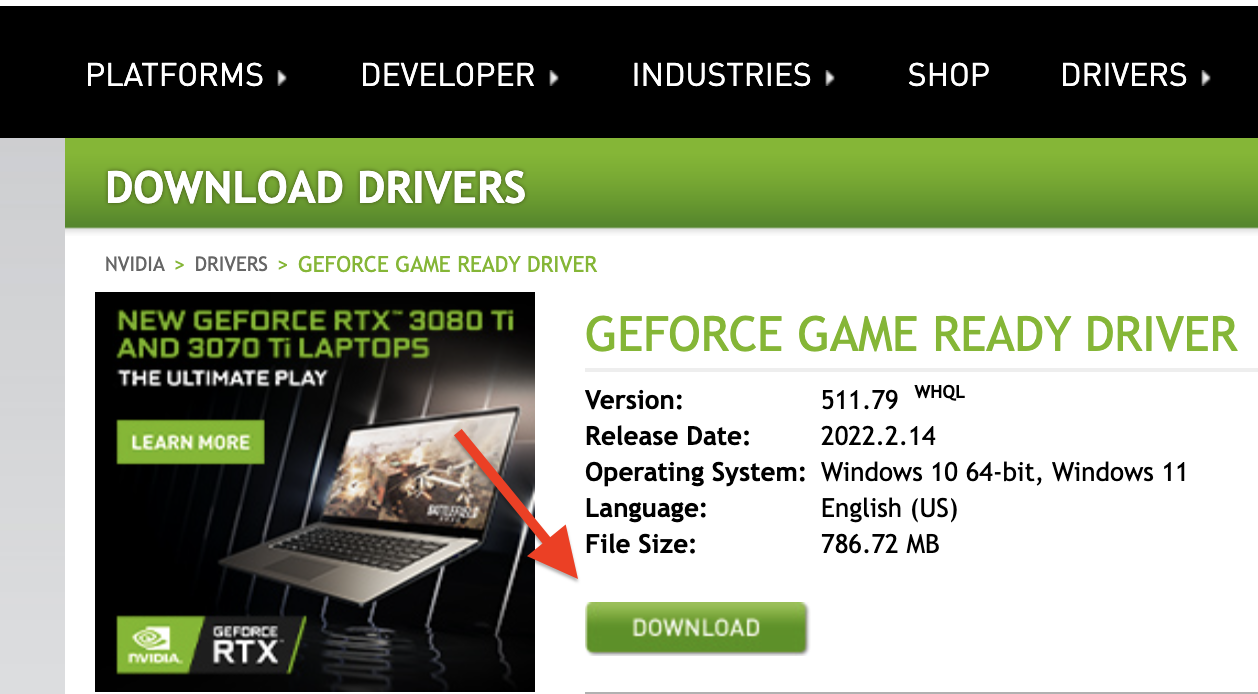Click the WHQL superscript label

(x=940, y=392)
